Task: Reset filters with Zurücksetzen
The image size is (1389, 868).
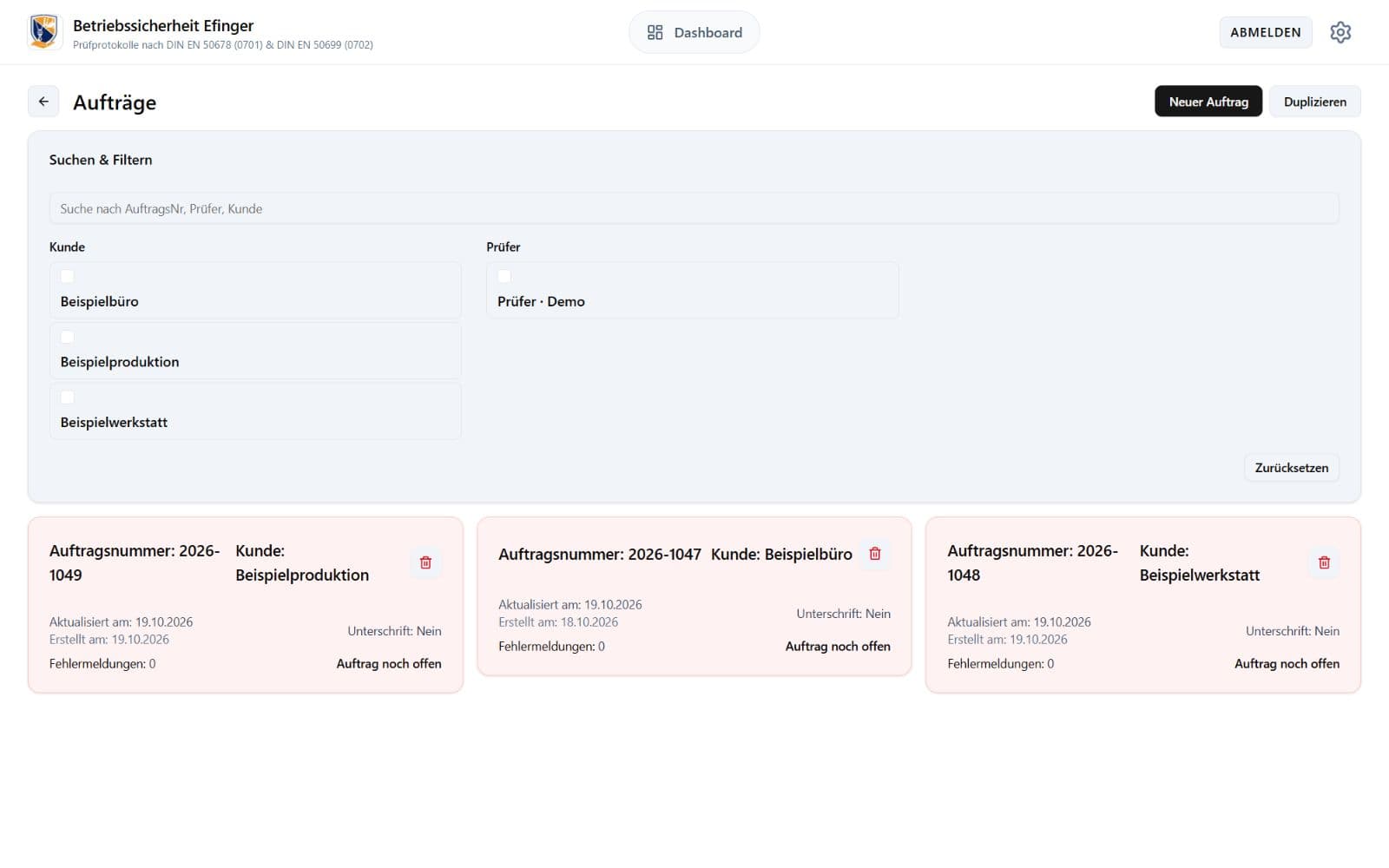Action: click(x=1291, y=468)
